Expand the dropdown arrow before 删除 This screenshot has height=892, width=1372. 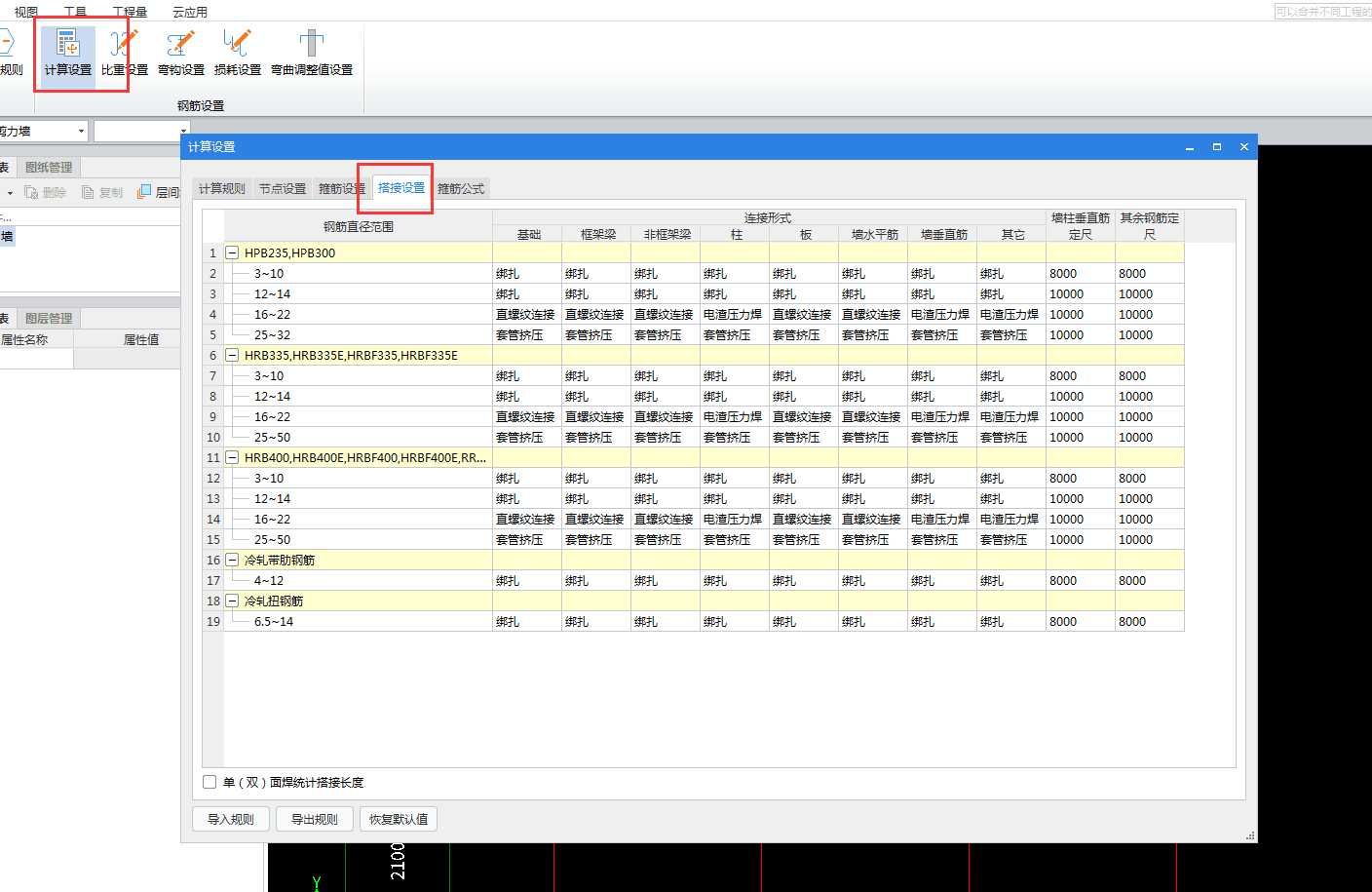[x=10, y=193]
